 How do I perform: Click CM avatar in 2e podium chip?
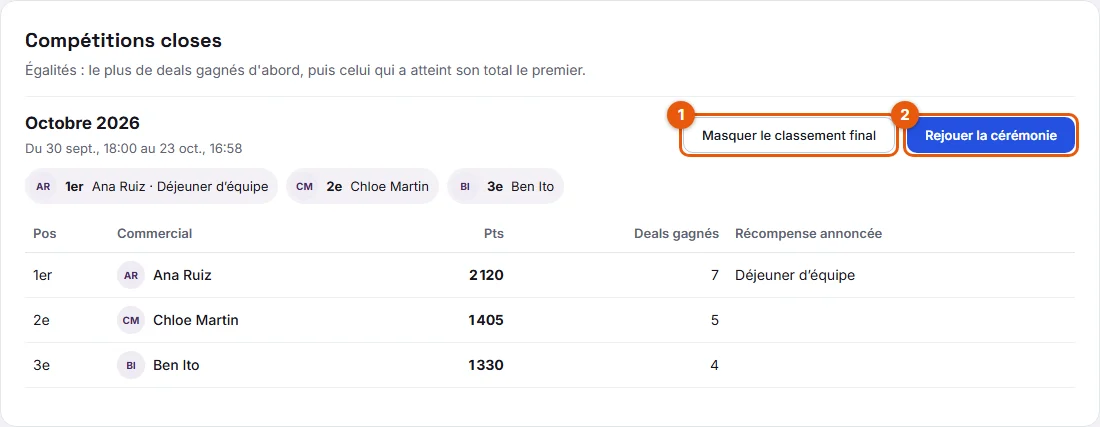point(304,187)
